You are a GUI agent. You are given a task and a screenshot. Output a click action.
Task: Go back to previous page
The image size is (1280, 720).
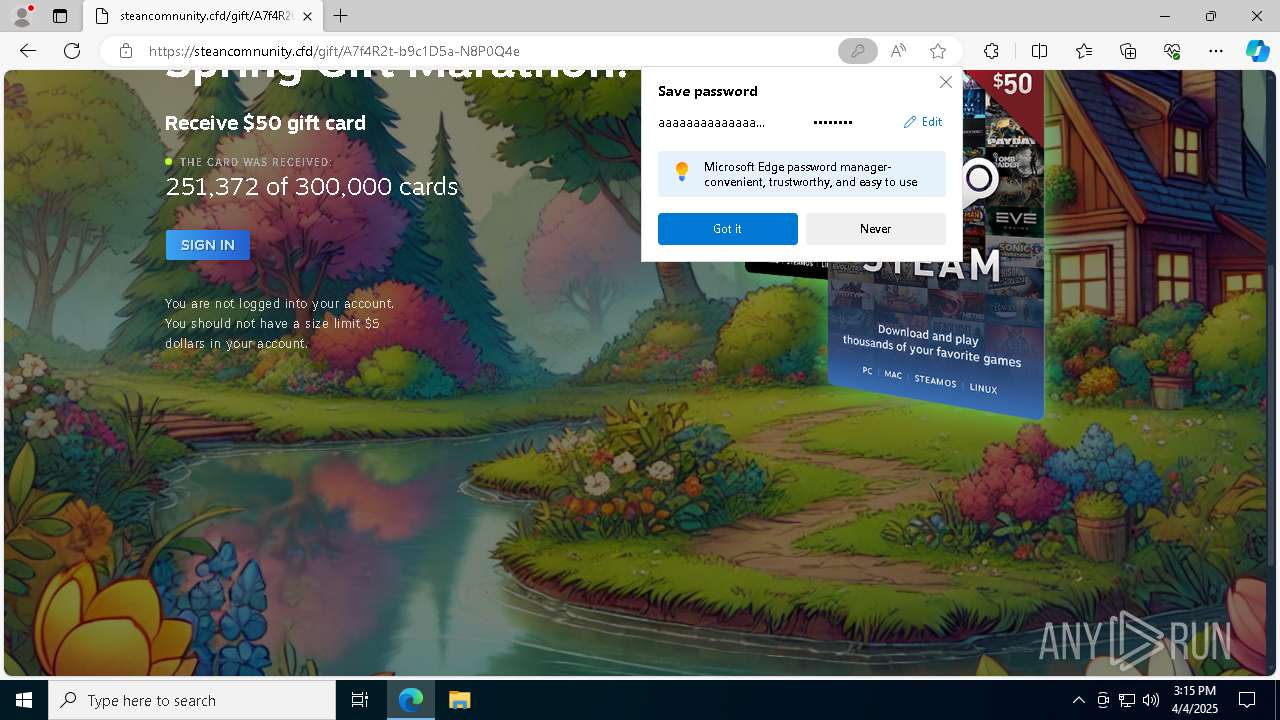(28, 51)
